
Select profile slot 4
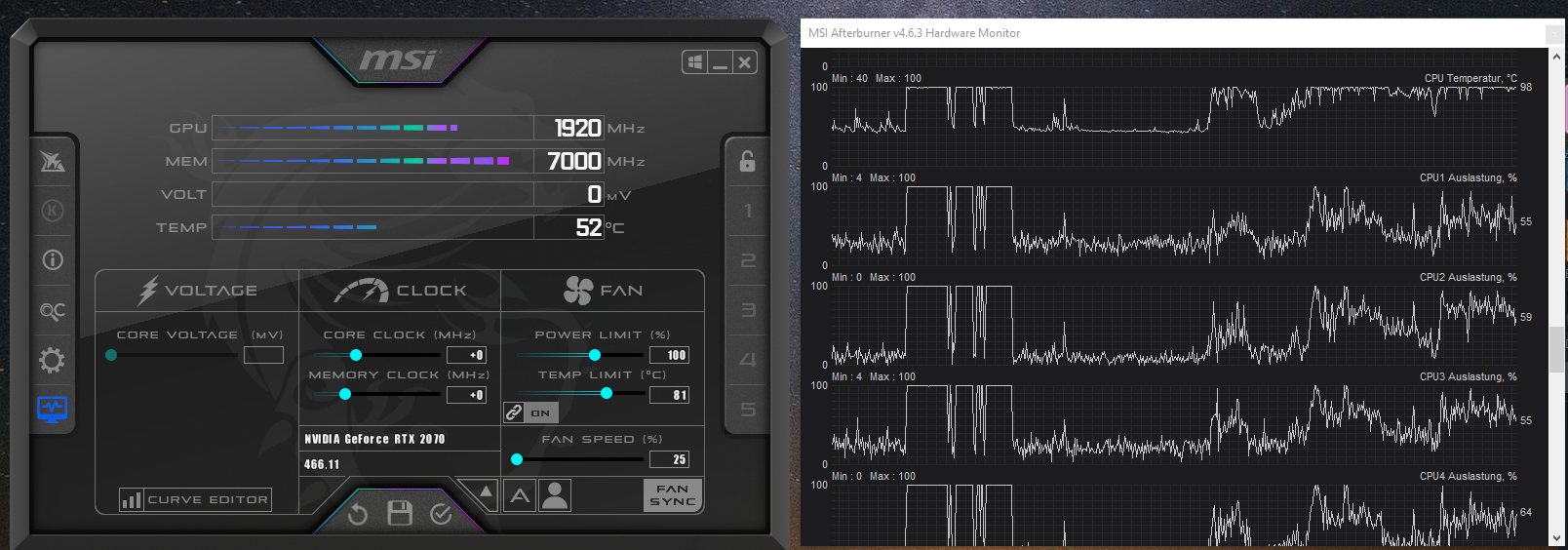click(x=748, y=360)
